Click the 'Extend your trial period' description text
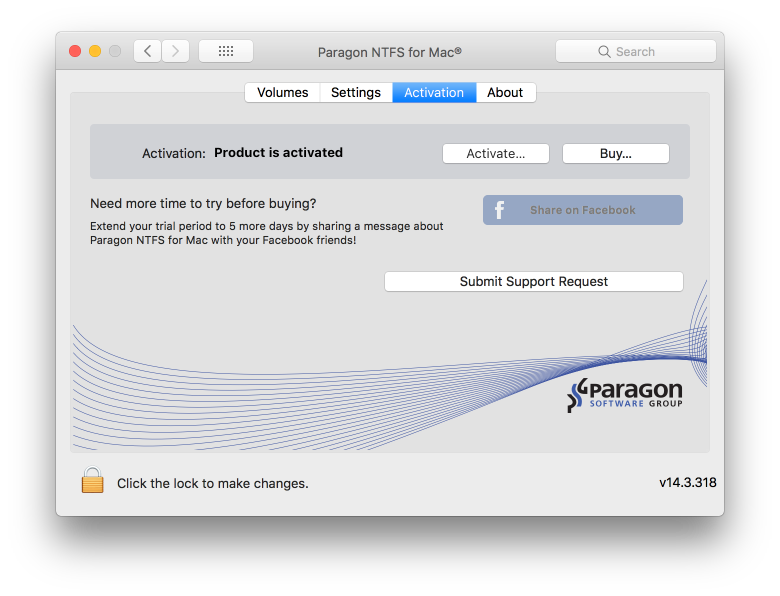Image resolution: width=780 pixels, height=596 pixels. [x=266, y=233]
